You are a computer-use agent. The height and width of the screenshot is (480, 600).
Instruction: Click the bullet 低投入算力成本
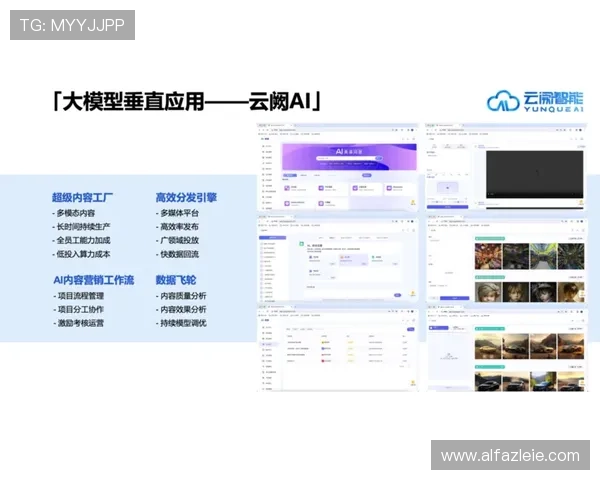pyautogui.click(x=81, y=254)
